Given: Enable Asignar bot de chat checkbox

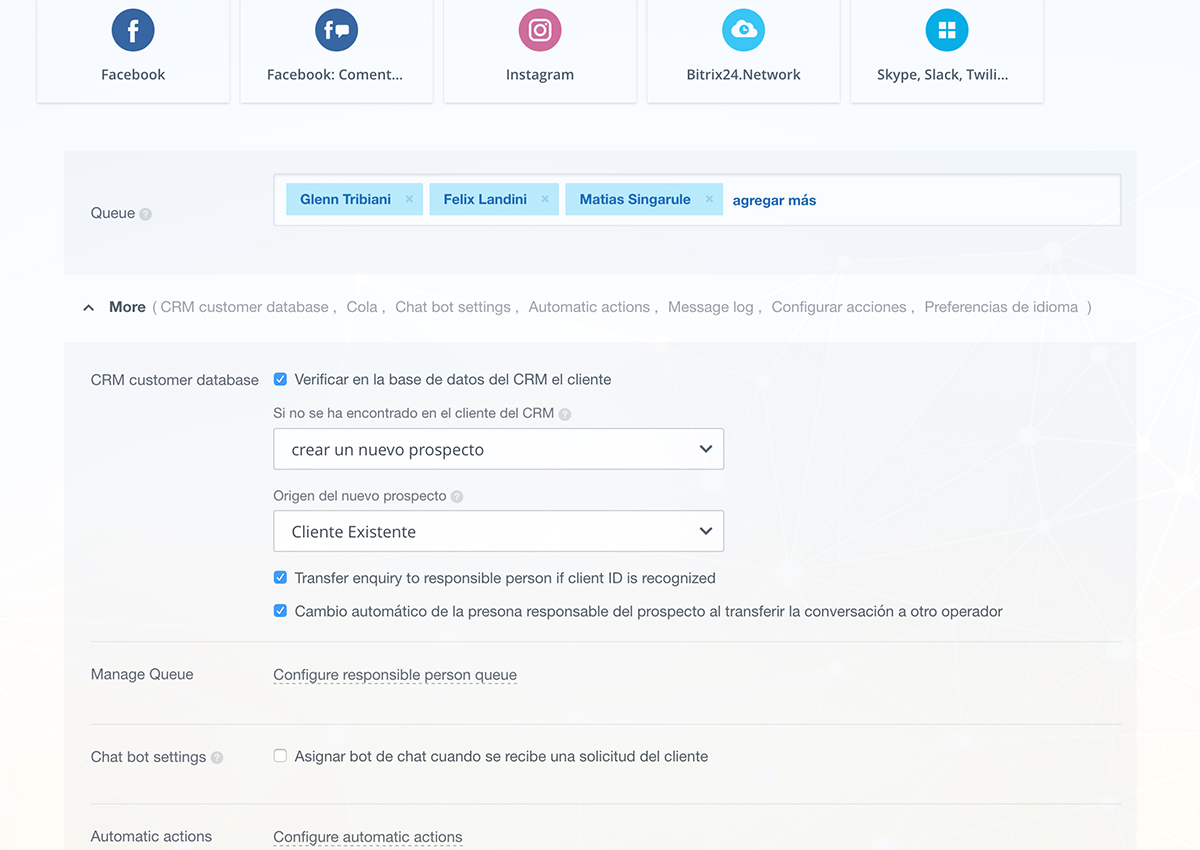Looking at the screenshot, I should tap(280, 757).
